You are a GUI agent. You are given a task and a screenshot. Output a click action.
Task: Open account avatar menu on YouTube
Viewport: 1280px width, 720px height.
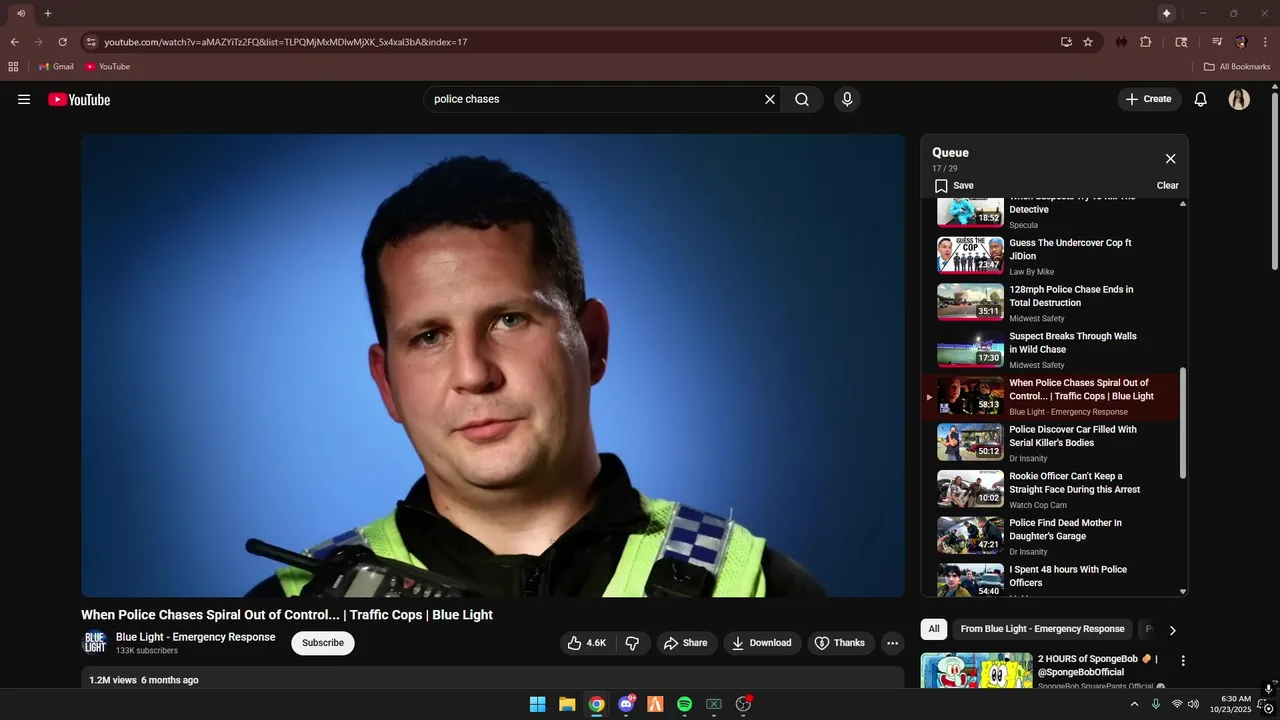coord(1239,99)
